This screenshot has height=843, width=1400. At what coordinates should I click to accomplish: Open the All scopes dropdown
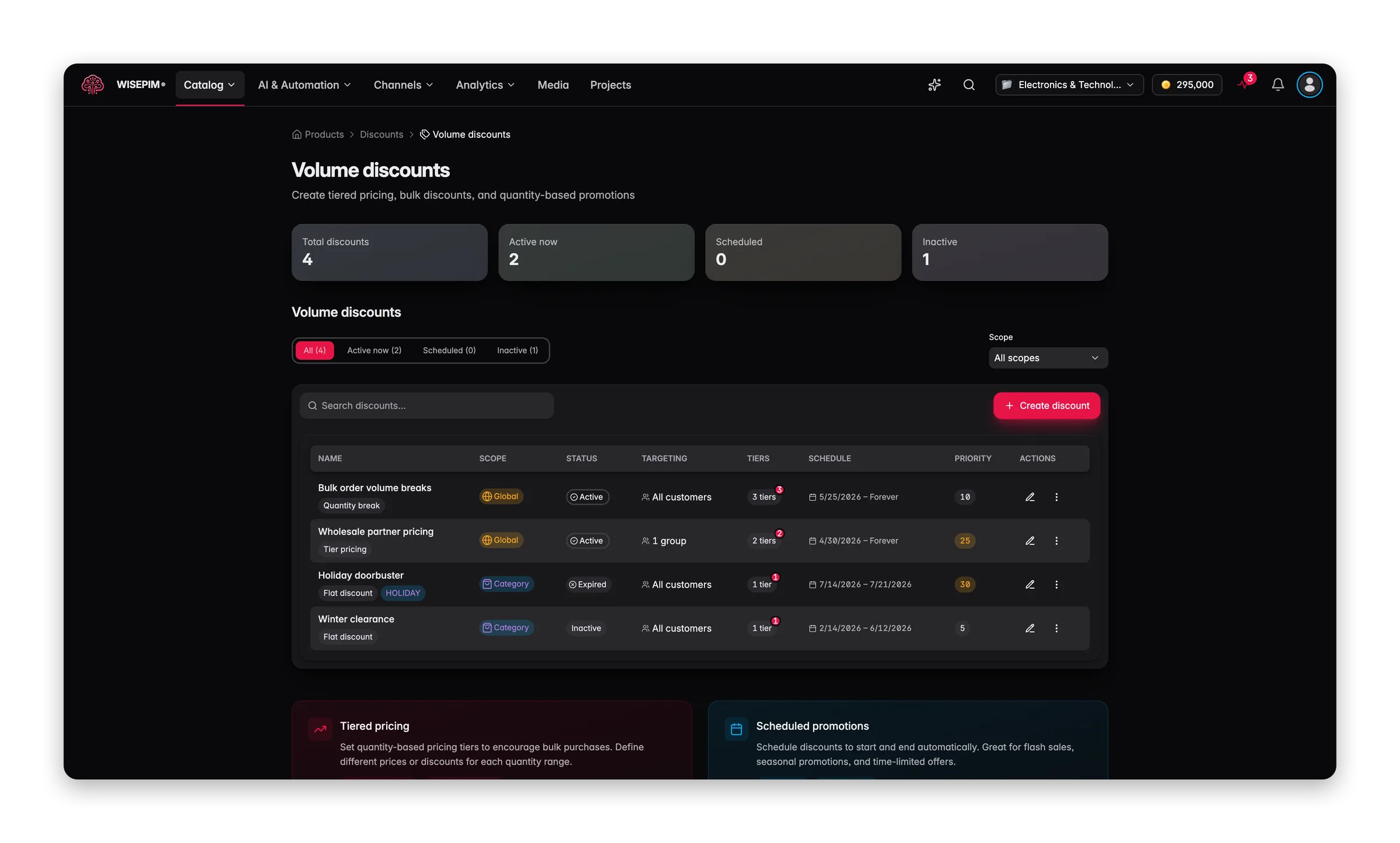1048,358
